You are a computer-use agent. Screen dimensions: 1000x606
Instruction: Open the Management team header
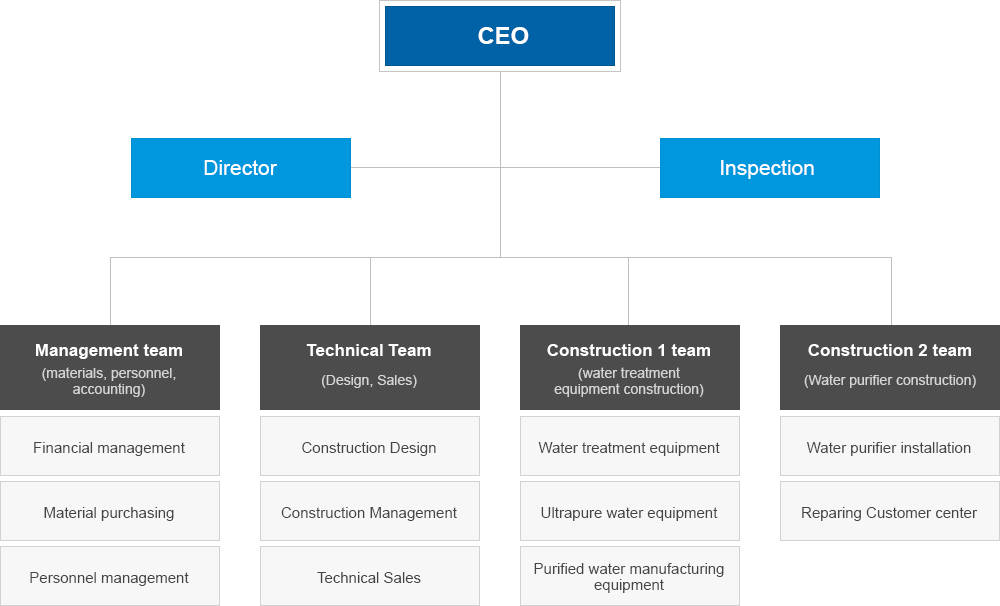coord(110,367)
